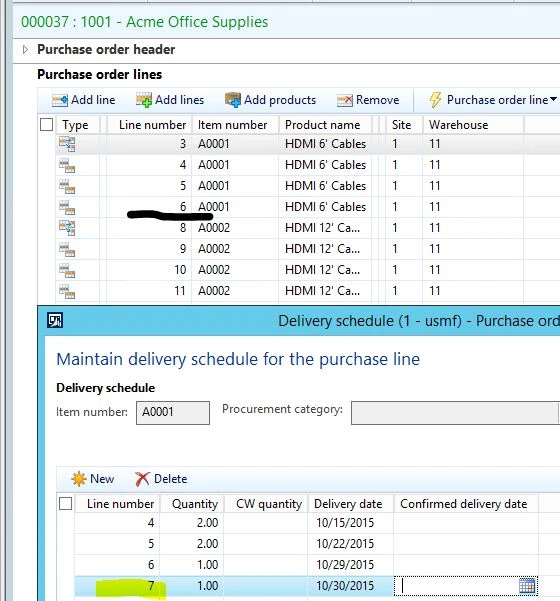Image resolution: width=560 pixels, height=601 pixels.
Task: Click the red Delete X icon
Action: pos(142,479)
